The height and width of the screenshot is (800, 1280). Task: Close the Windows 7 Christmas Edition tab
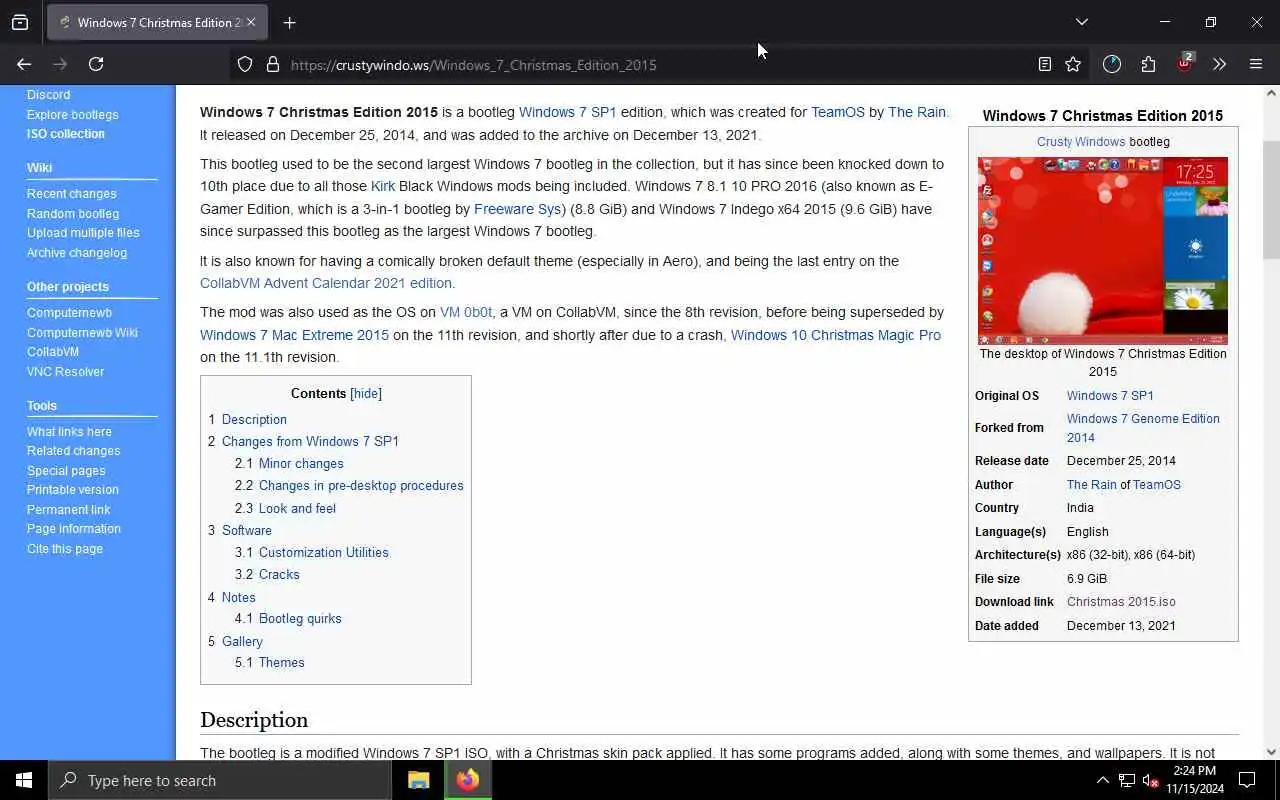[x=250, y=22]
